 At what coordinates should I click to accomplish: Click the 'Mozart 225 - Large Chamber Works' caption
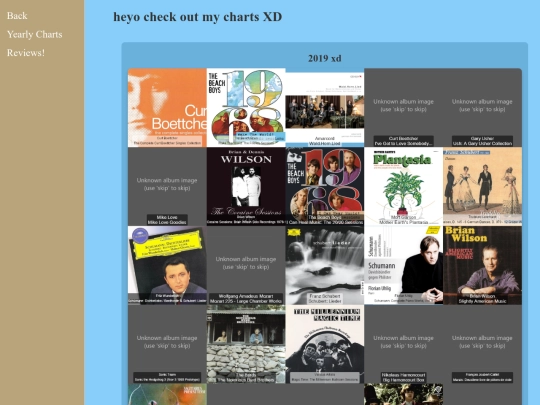(246, 301)
